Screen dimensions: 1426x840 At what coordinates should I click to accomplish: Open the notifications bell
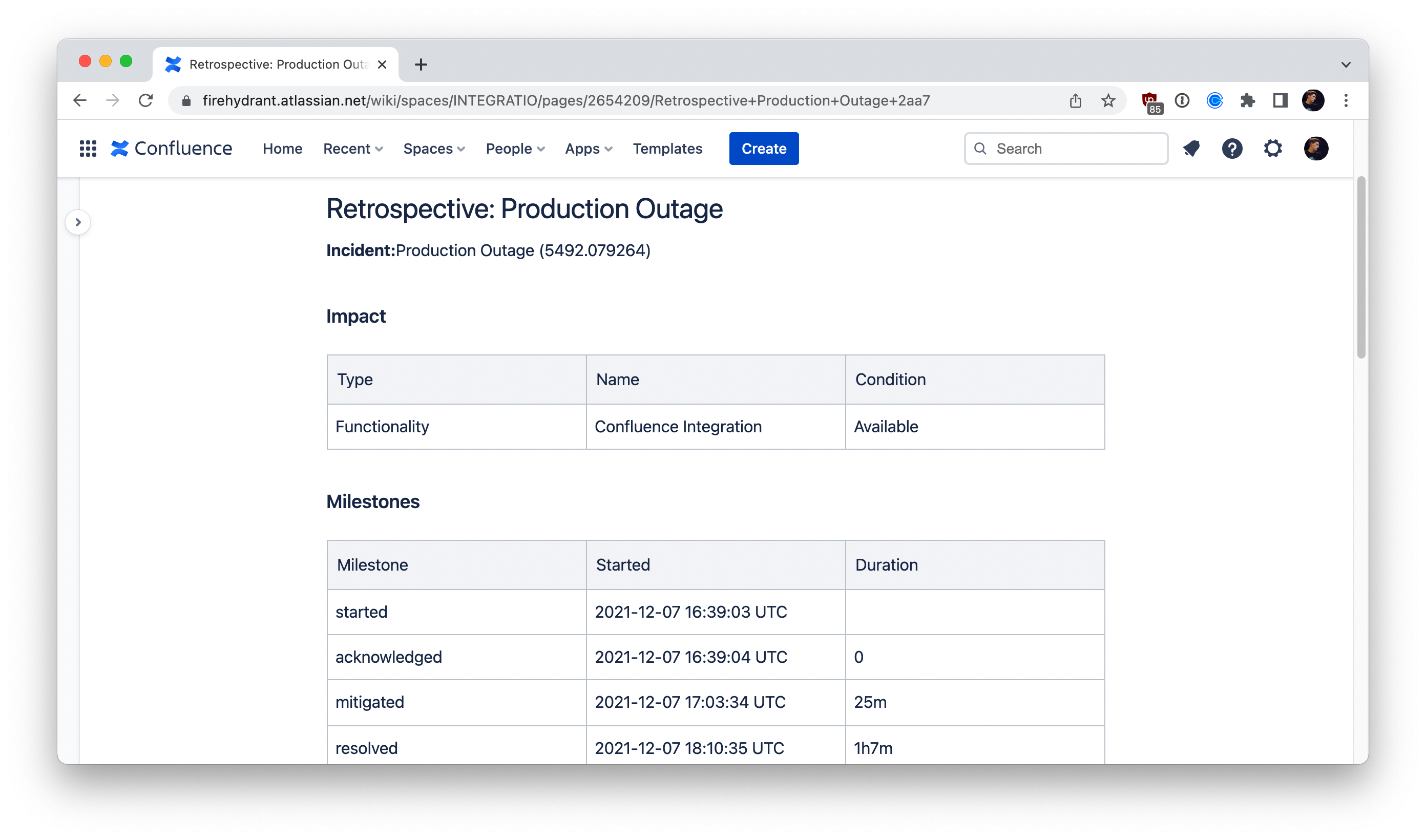pos(1191,149)
